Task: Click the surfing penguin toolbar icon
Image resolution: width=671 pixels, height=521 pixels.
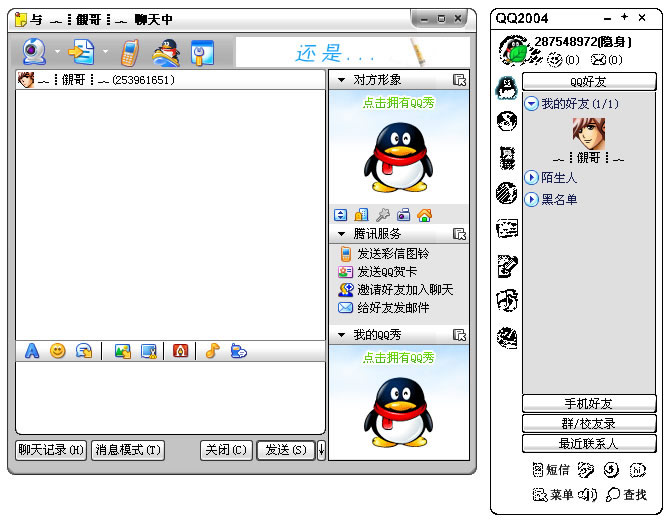Action: [x=166, y=53]
